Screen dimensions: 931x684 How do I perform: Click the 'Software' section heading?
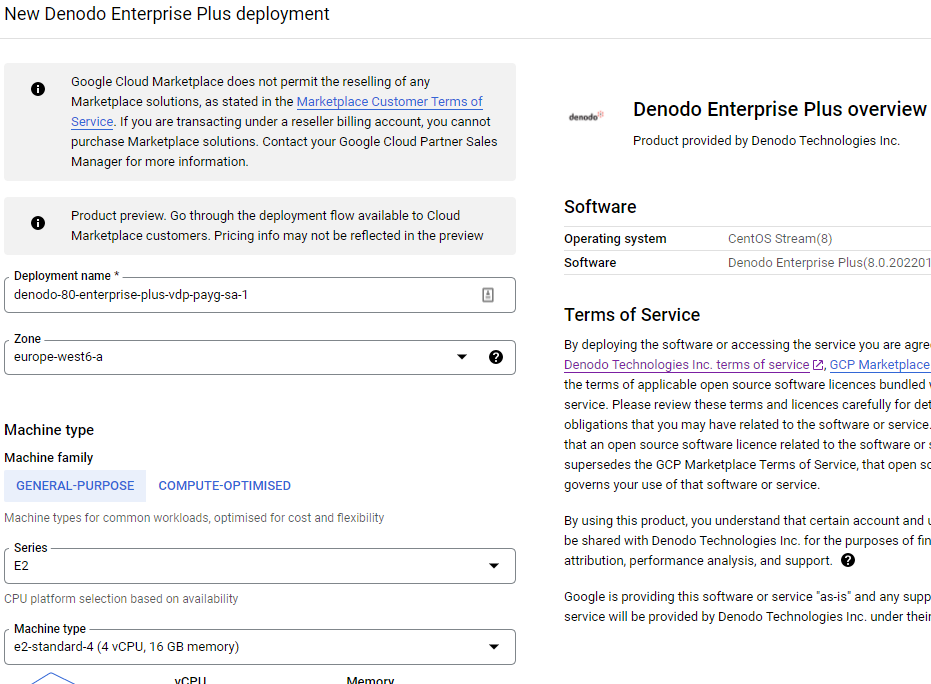[600, 207]
